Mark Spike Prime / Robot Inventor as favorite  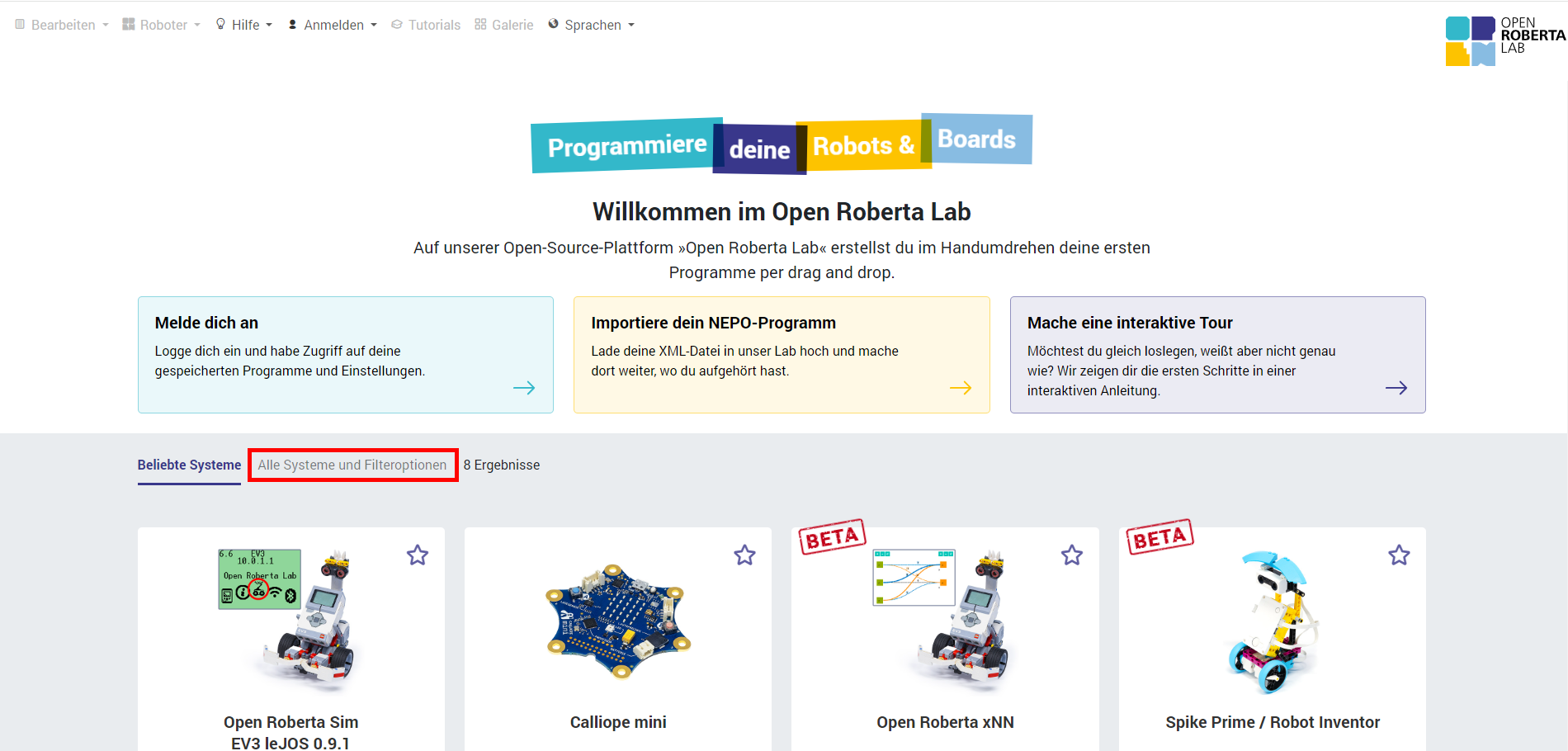1399,555
